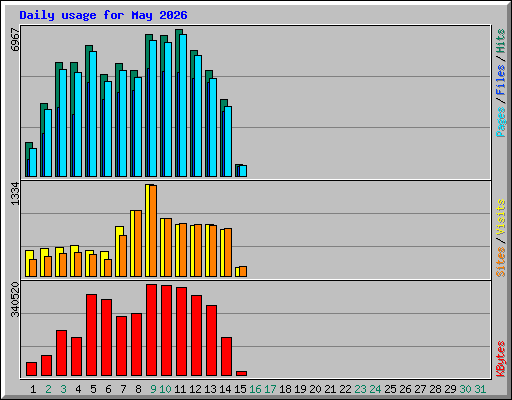
Task: Click the 'Visits' legend label
Action: click(501, 218)
